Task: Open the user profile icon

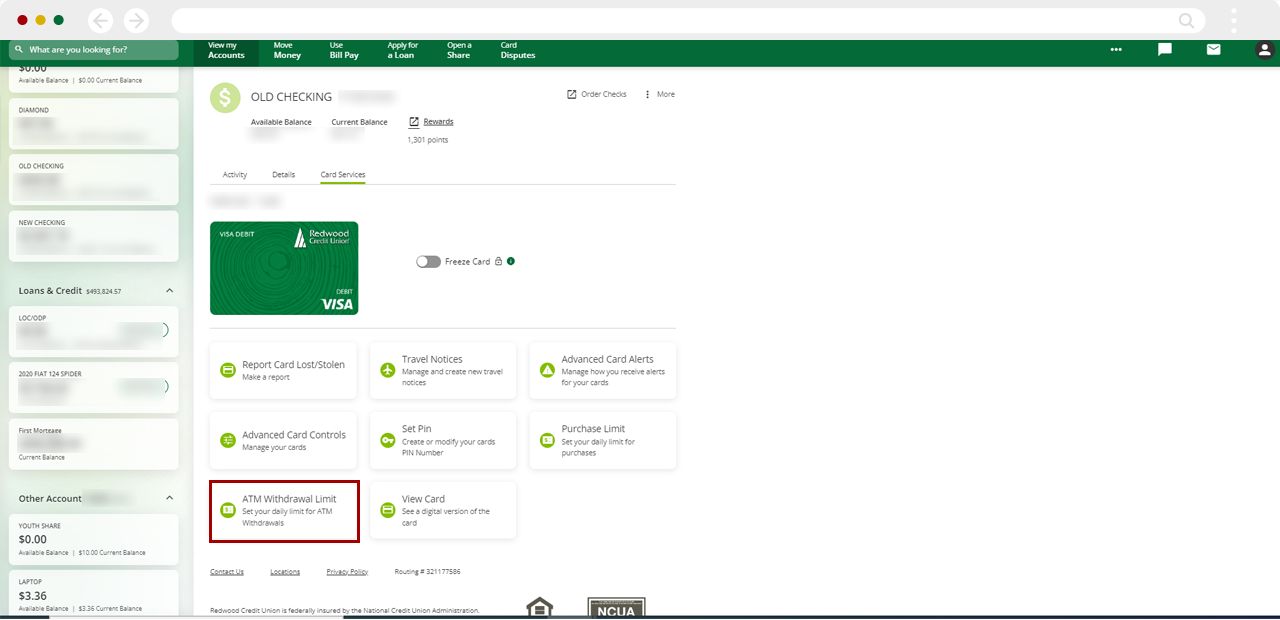Action: (1264, 49)
